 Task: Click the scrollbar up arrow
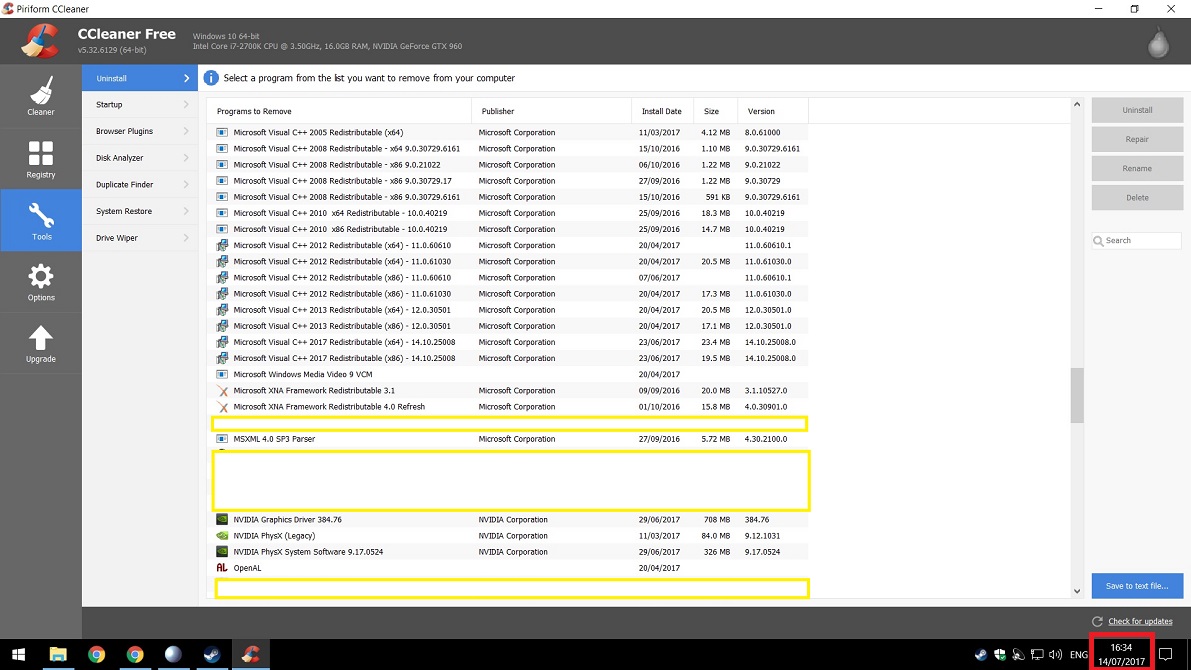tap(1077, 104)
